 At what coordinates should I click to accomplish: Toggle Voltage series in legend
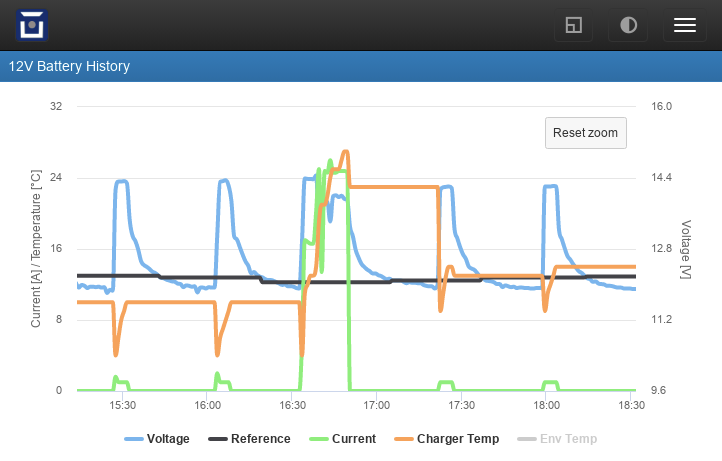(157, 439)
